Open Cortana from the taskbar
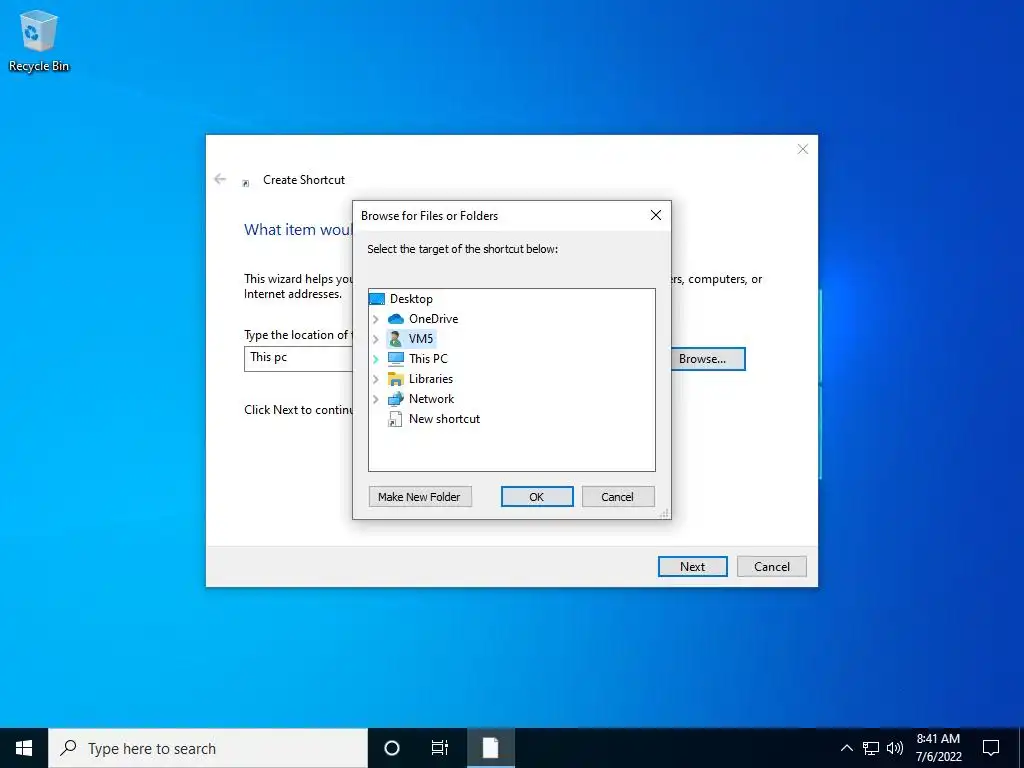Image resolution: width=1024 pixels, height=768 pixels. (x=392, y=748)
